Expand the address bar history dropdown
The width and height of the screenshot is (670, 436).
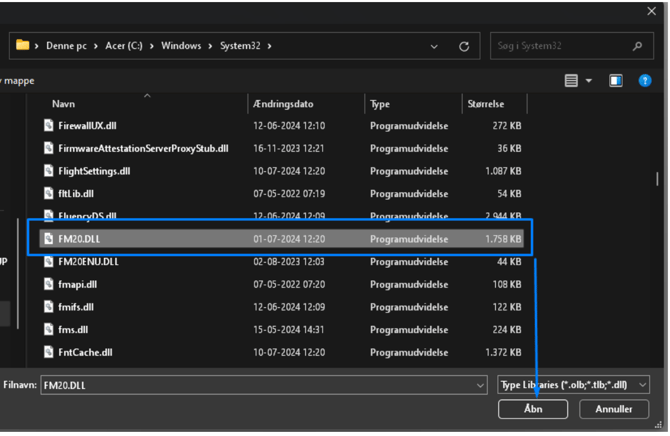[x=433, y=46]
